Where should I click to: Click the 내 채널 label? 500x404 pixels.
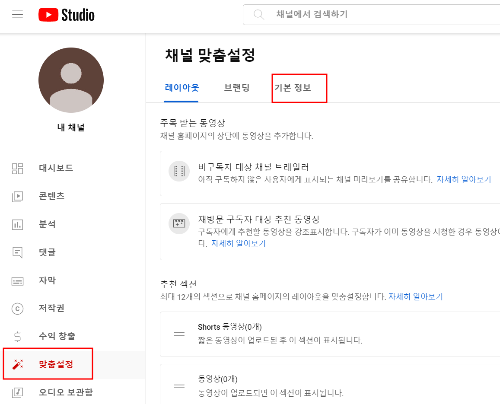coord(71,127)
